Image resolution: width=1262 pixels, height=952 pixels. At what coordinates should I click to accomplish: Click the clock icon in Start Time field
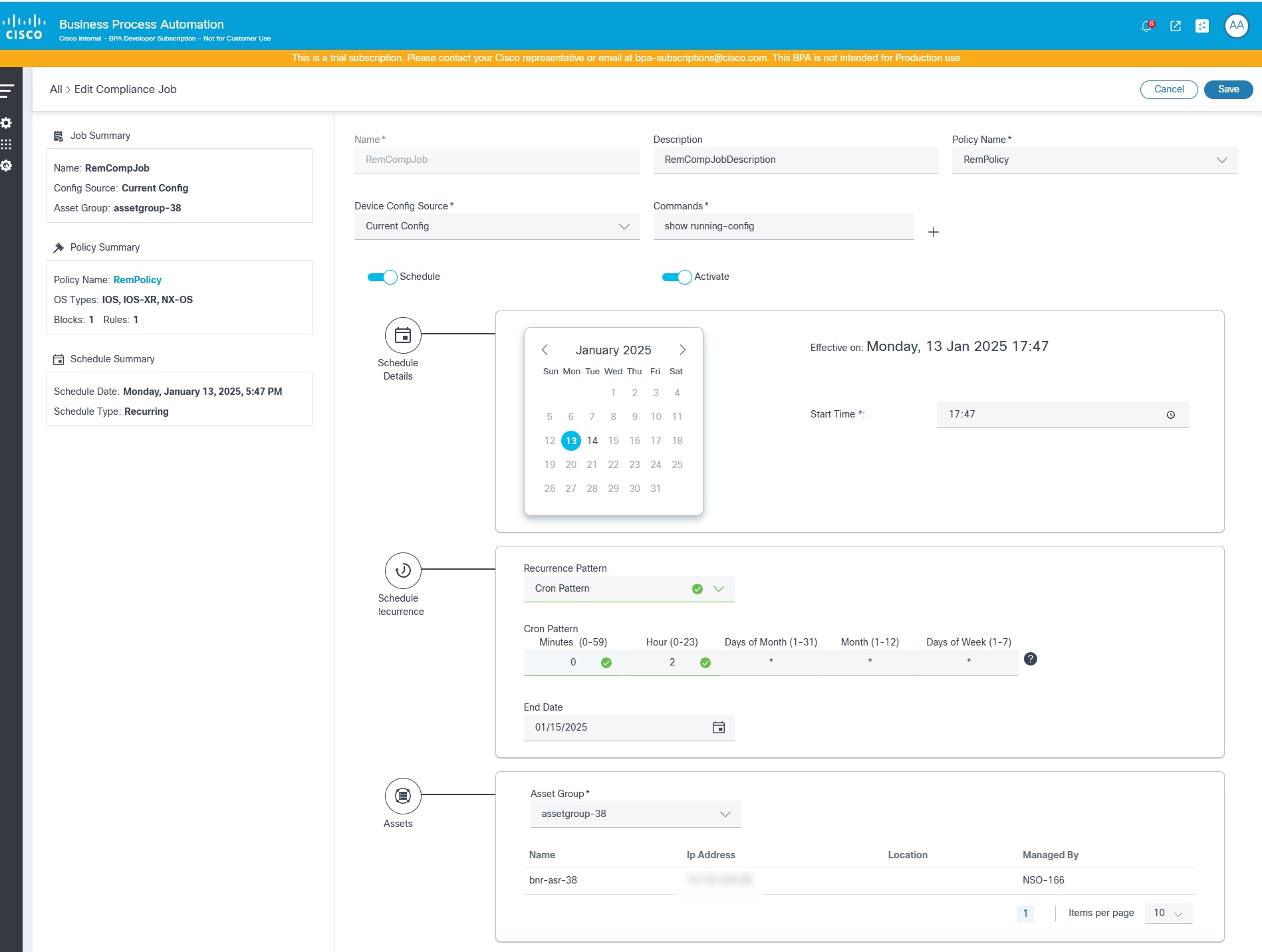click(1171, 415)
